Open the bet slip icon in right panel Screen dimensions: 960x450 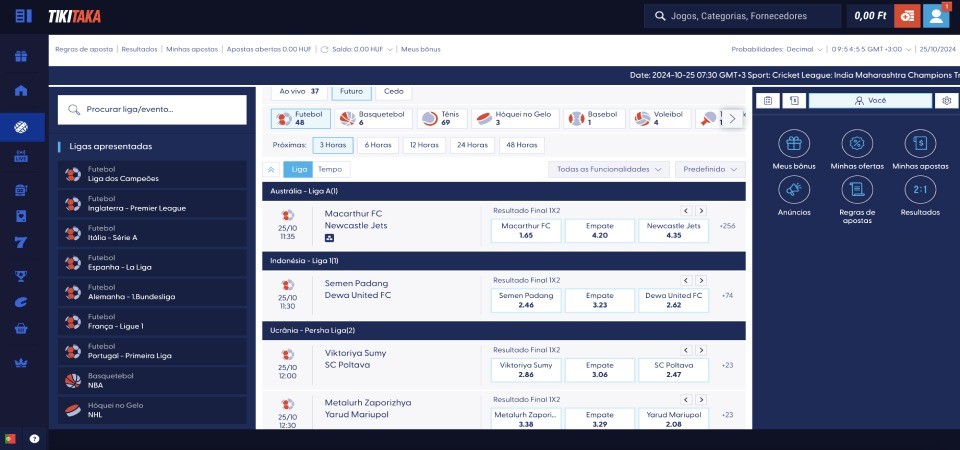point(768,101)
